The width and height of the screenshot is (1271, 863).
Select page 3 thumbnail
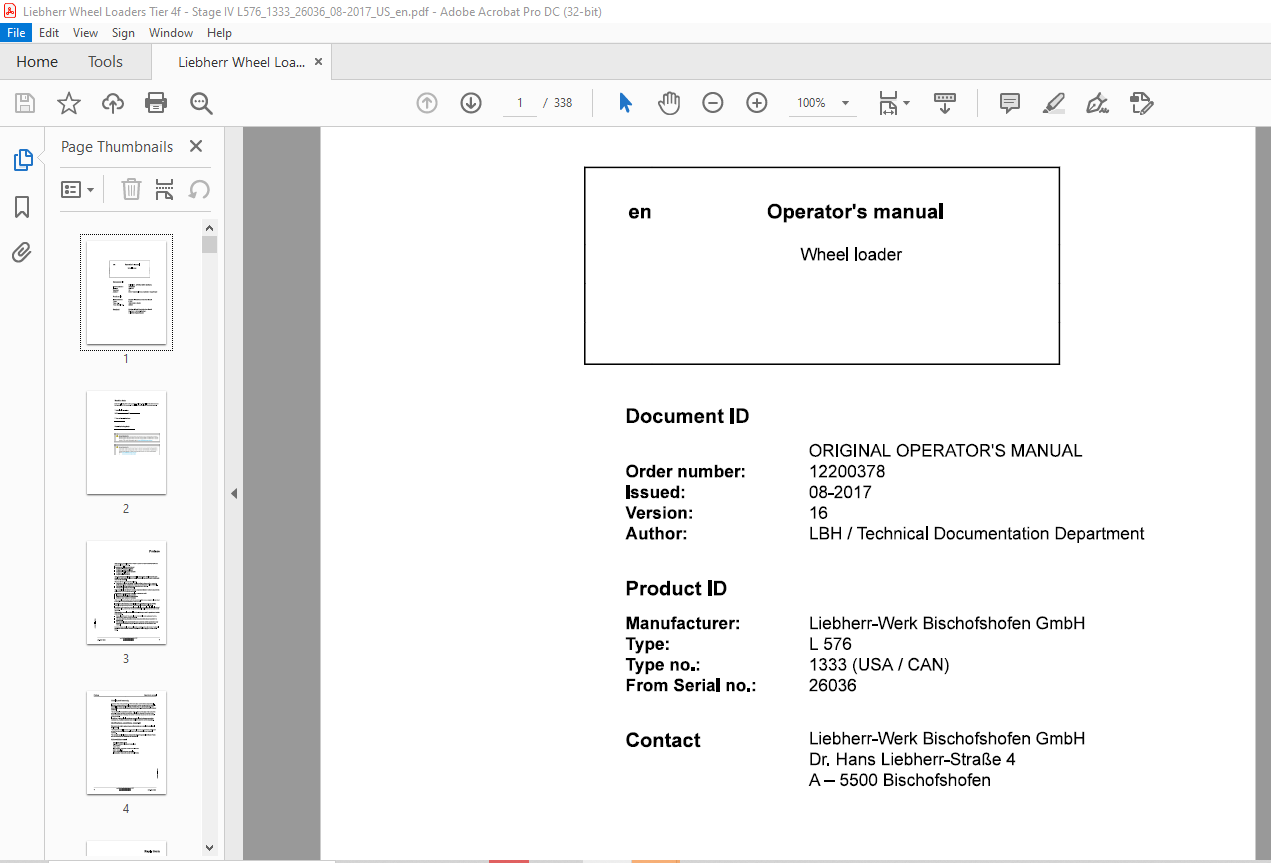pyautogui.click(x=126, y=592)
